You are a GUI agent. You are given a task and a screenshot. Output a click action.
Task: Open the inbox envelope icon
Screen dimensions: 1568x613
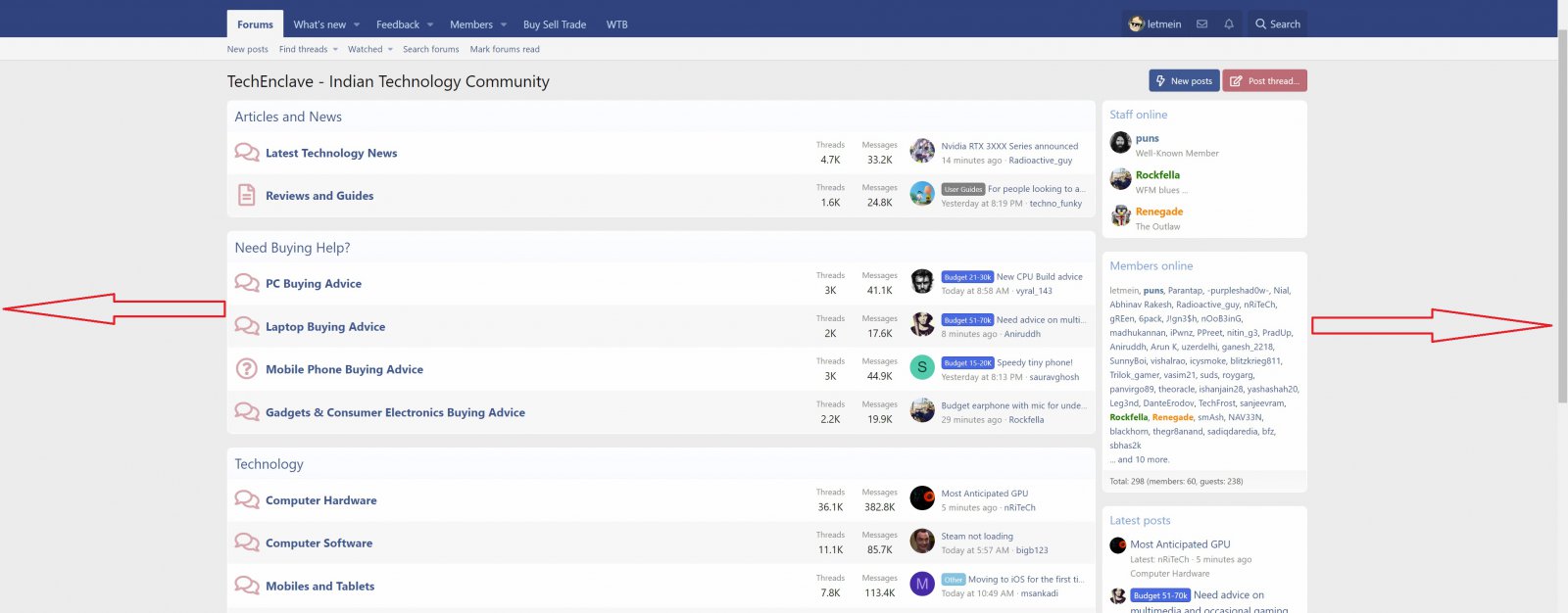[x=1201, y=24]
